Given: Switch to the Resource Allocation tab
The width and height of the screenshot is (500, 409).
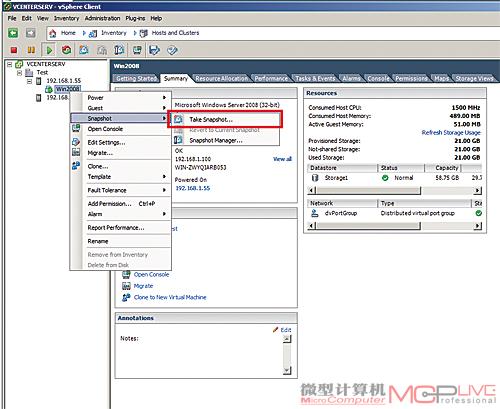Looking at the screenshot, I should (x=222, y=78).
